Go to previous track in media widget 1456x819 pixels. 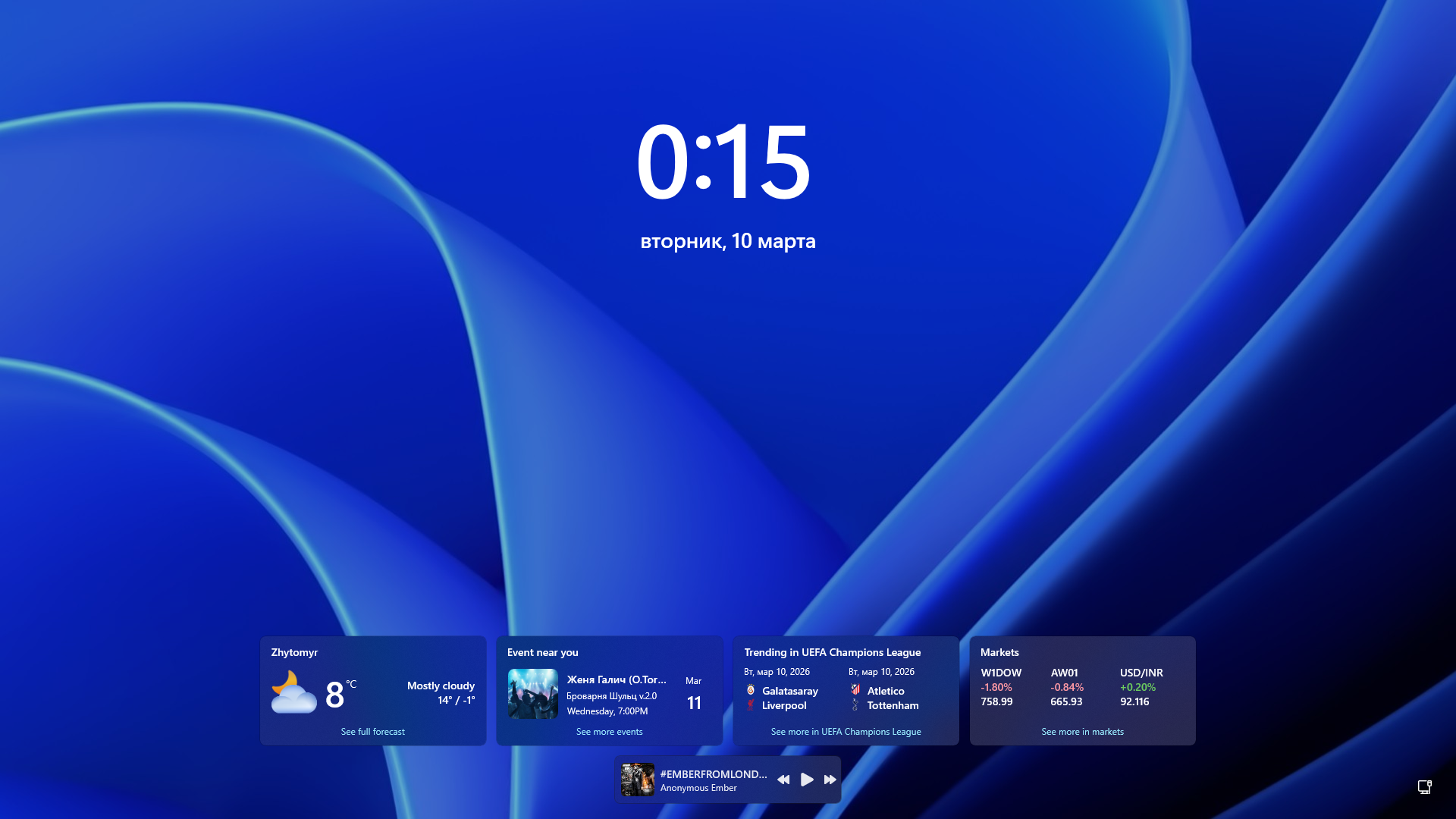pyautogui.click(x=783, y=780)
